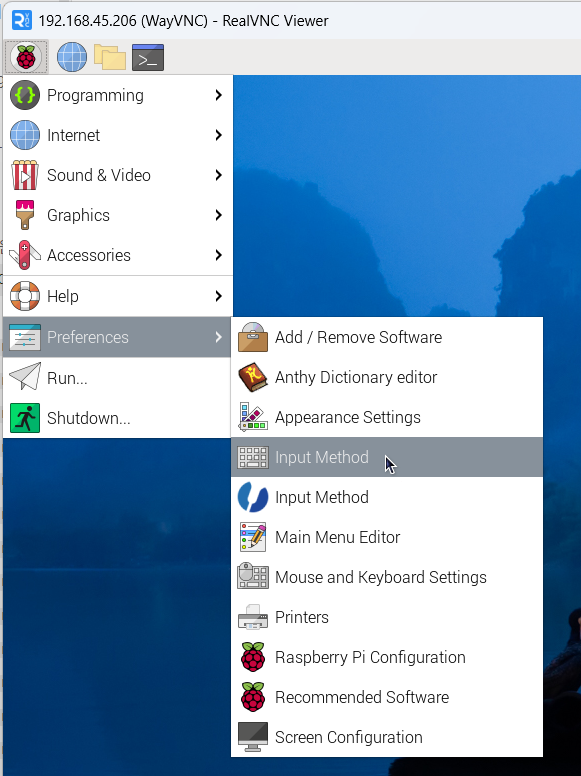Click the Screen Configuration monitor icon

[253, 737]
